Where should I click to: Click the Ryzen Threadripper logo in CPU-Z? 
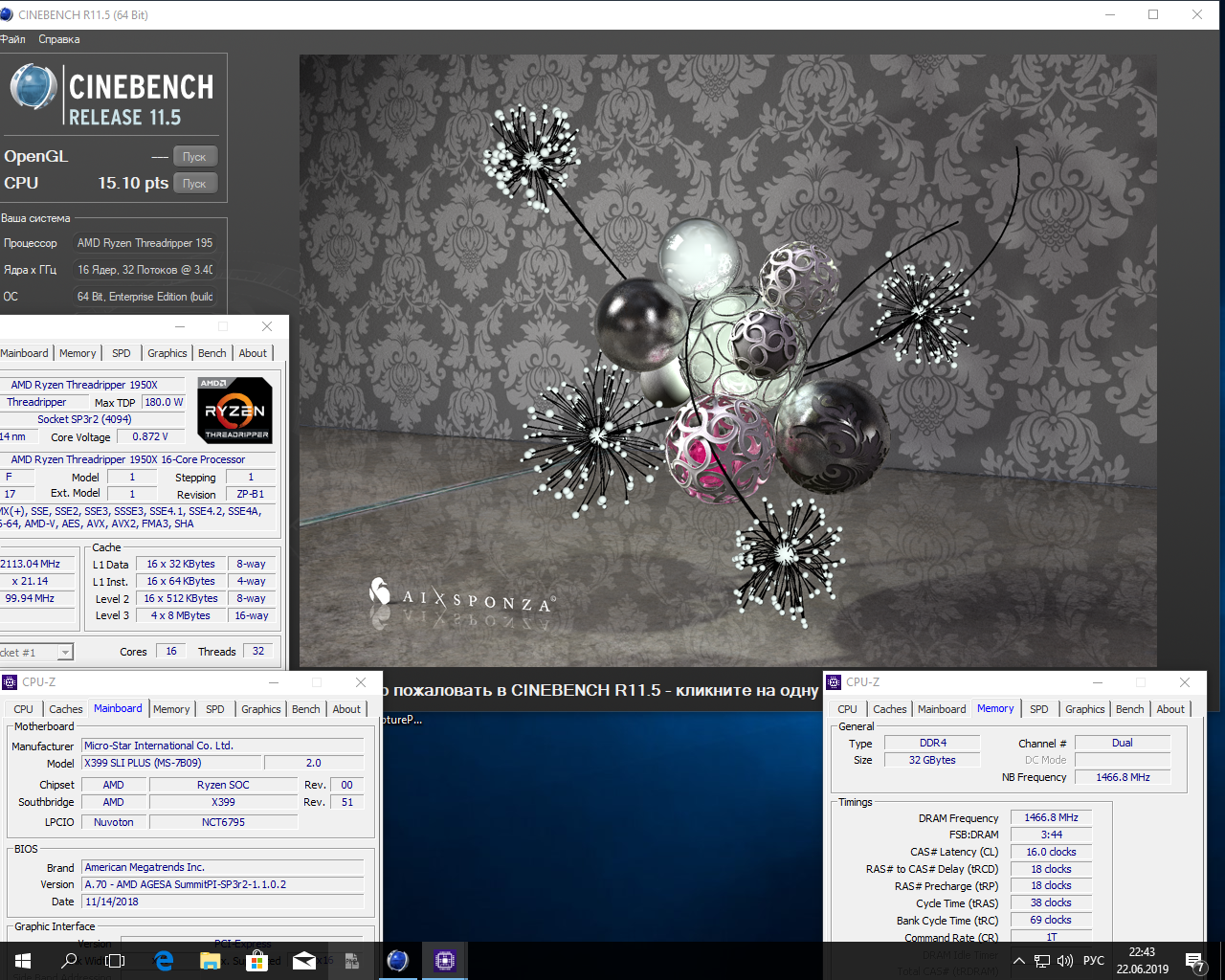coord(235,411)
